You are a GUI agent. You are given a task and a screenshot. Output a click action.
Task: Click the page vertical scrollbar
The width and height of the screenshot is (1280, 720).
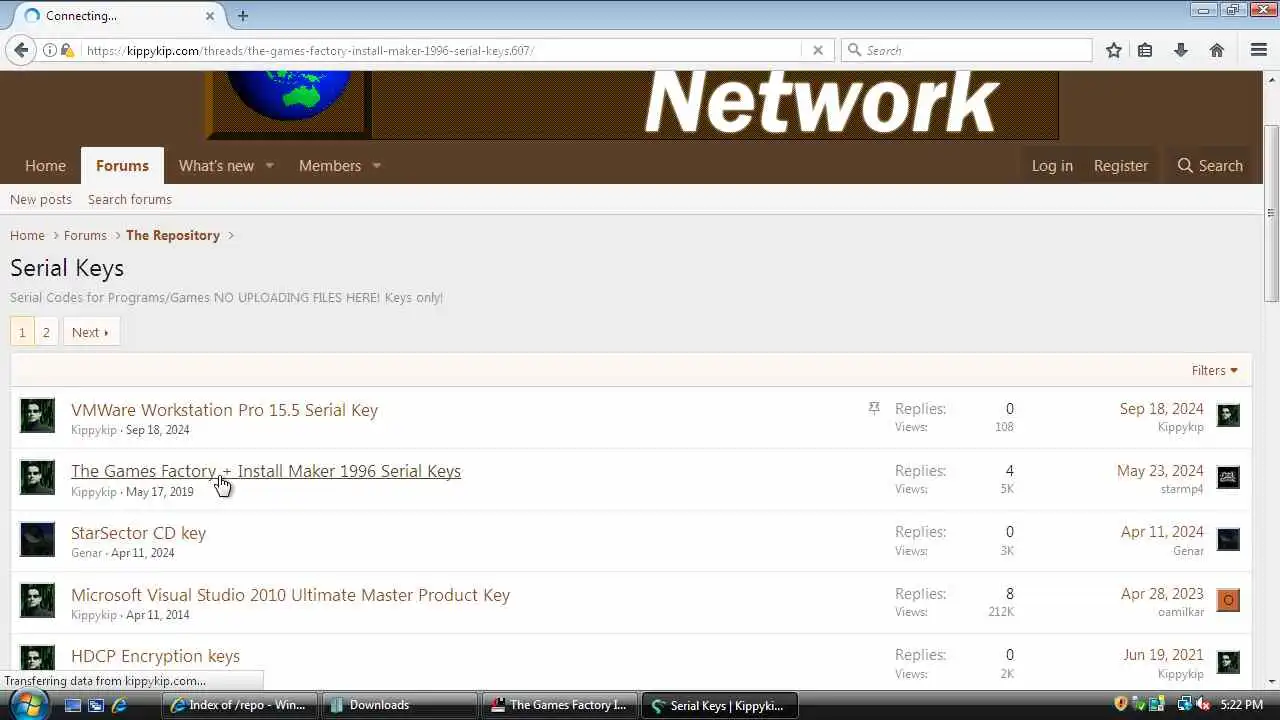1271,212
